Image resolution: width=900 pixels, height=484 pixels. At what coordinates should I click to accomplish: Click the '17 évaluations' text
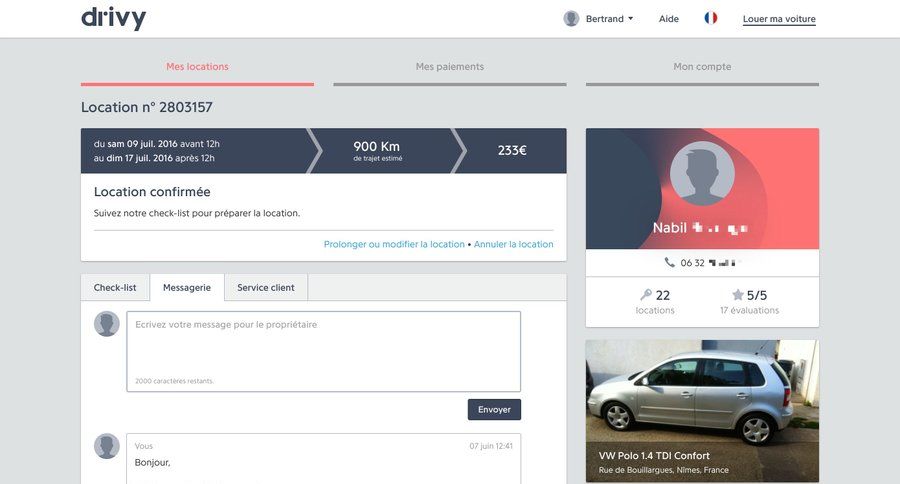pyautogui.click(x=750, y=311)
